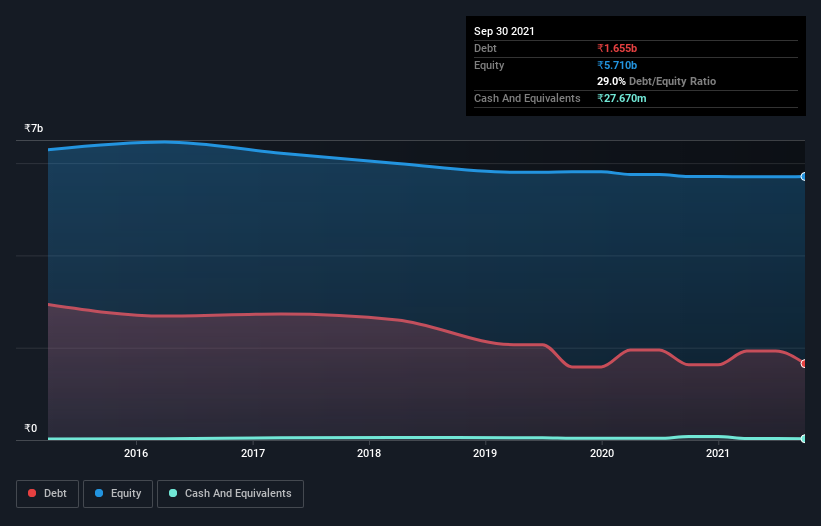Toggle the Debt series legend button
The image size is (821, 526).
(48, 494)
